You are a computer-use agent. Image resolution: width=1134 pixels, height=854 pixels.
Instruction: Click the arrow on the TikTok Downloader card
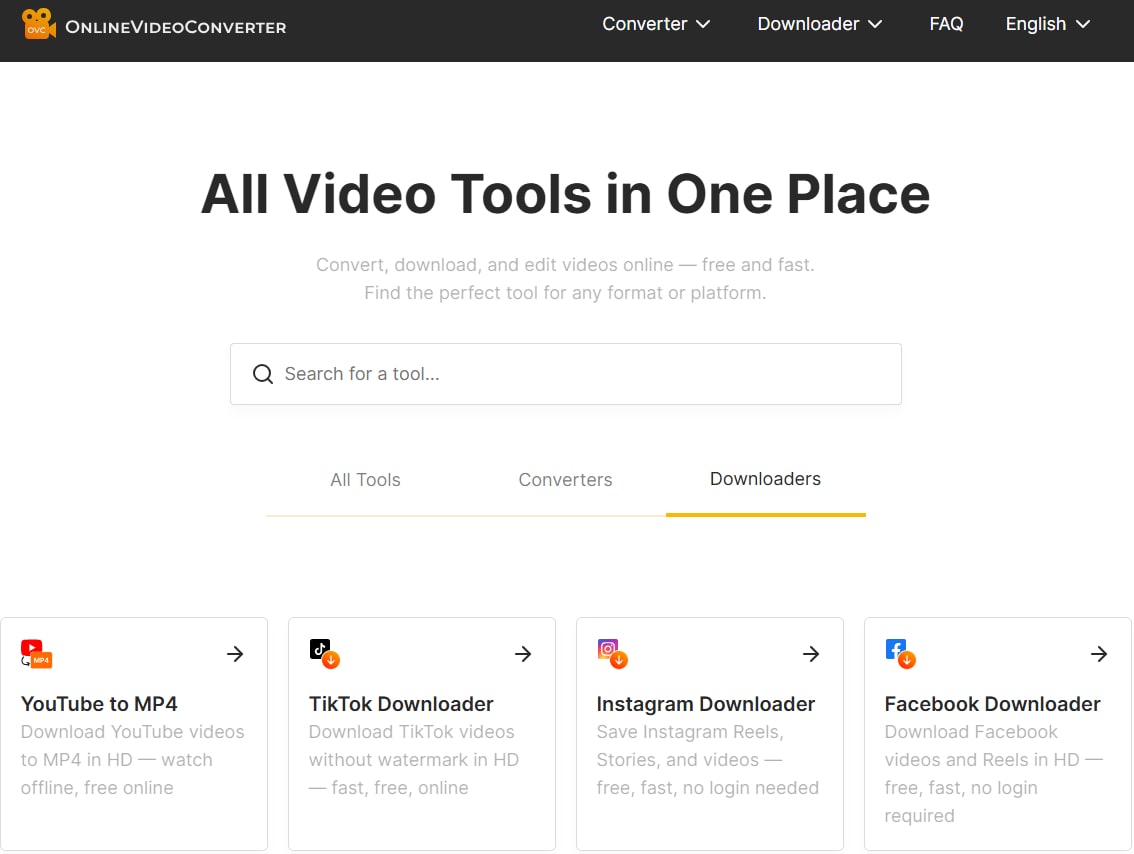click(523, 654)
